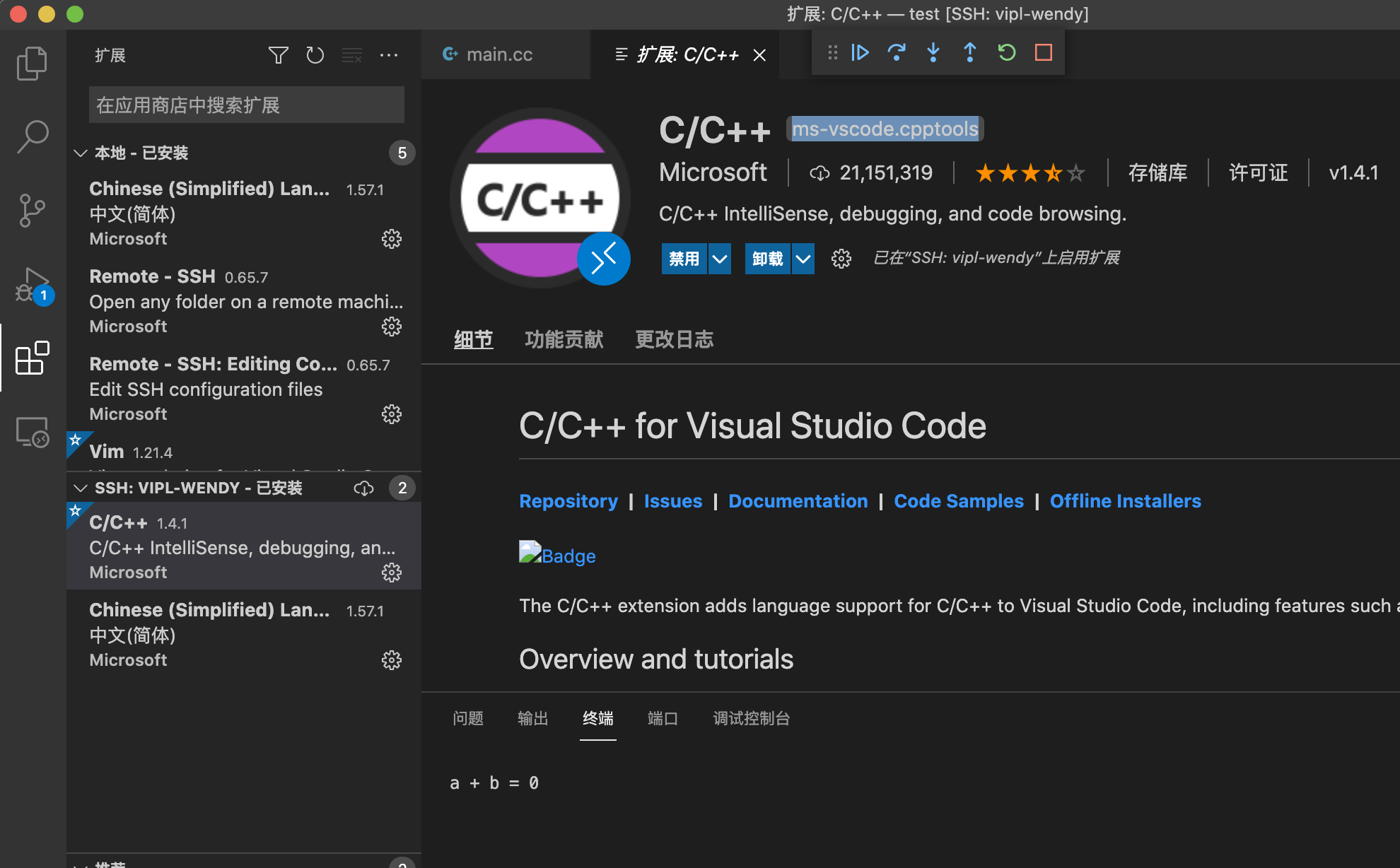
Task: Select the Remote - SSH extension entry
Action: click(244, 301)
